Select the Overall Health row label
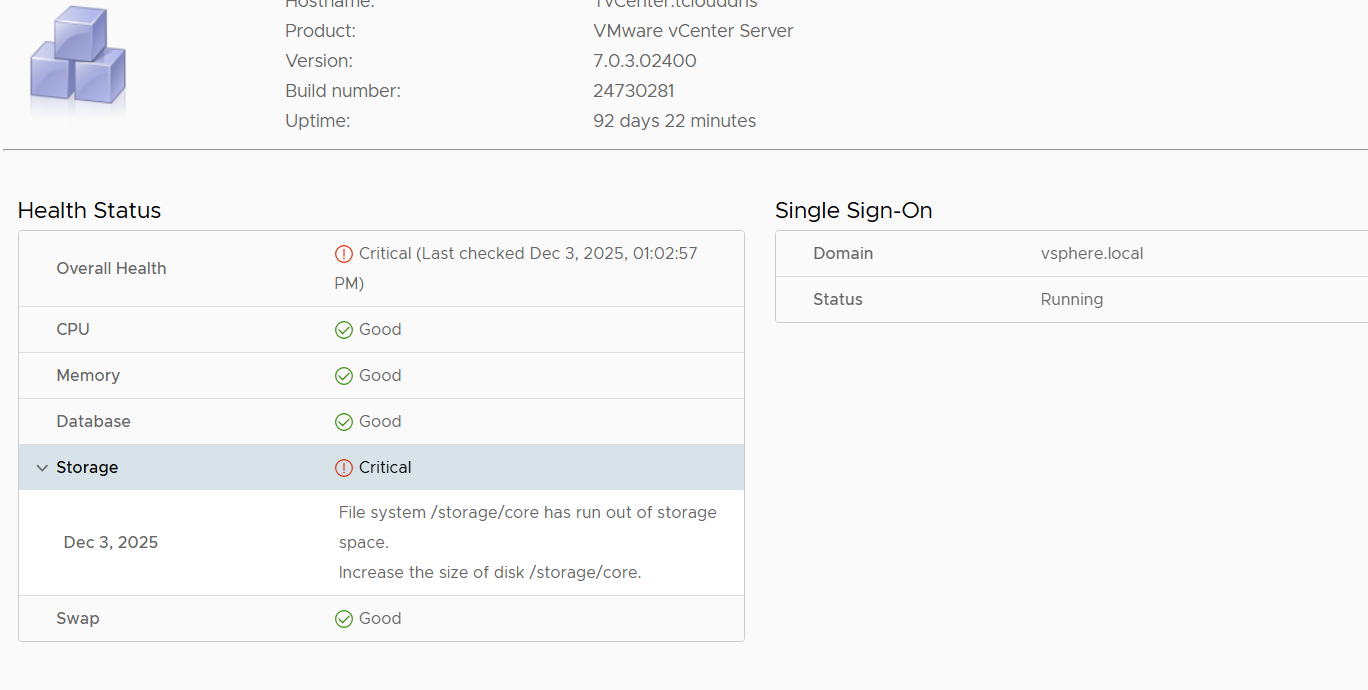This screenshot has width=1368, height=690. click(x=111, y=268)
